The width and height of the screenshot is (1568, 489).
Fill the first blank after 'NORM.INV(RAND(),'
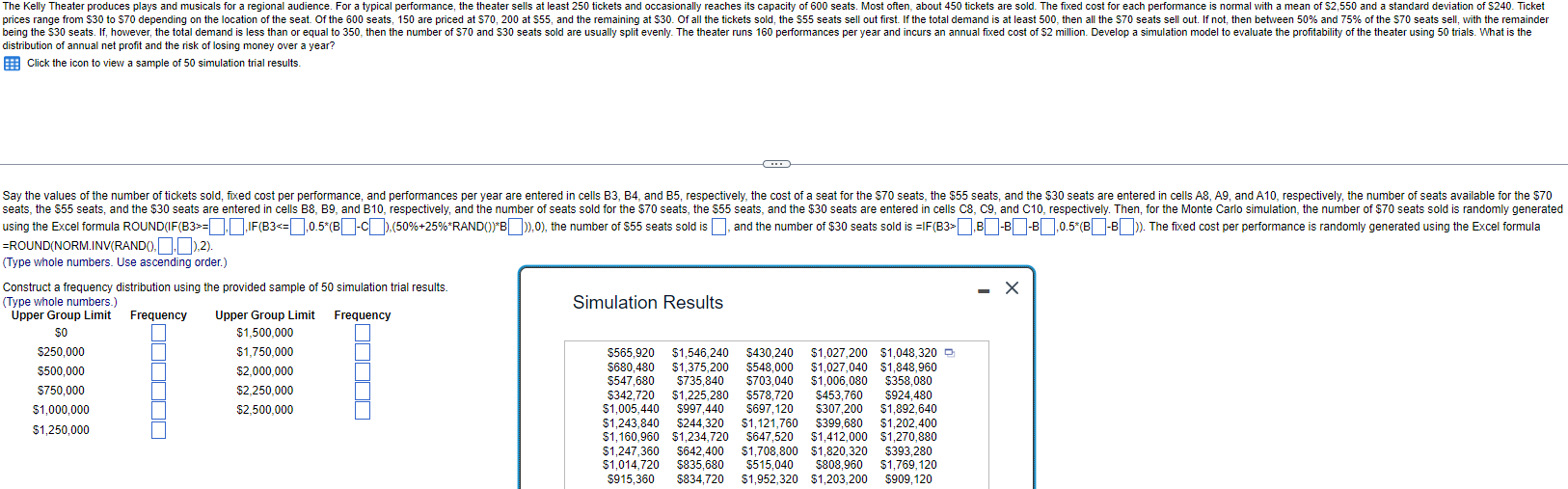(166, 246)
